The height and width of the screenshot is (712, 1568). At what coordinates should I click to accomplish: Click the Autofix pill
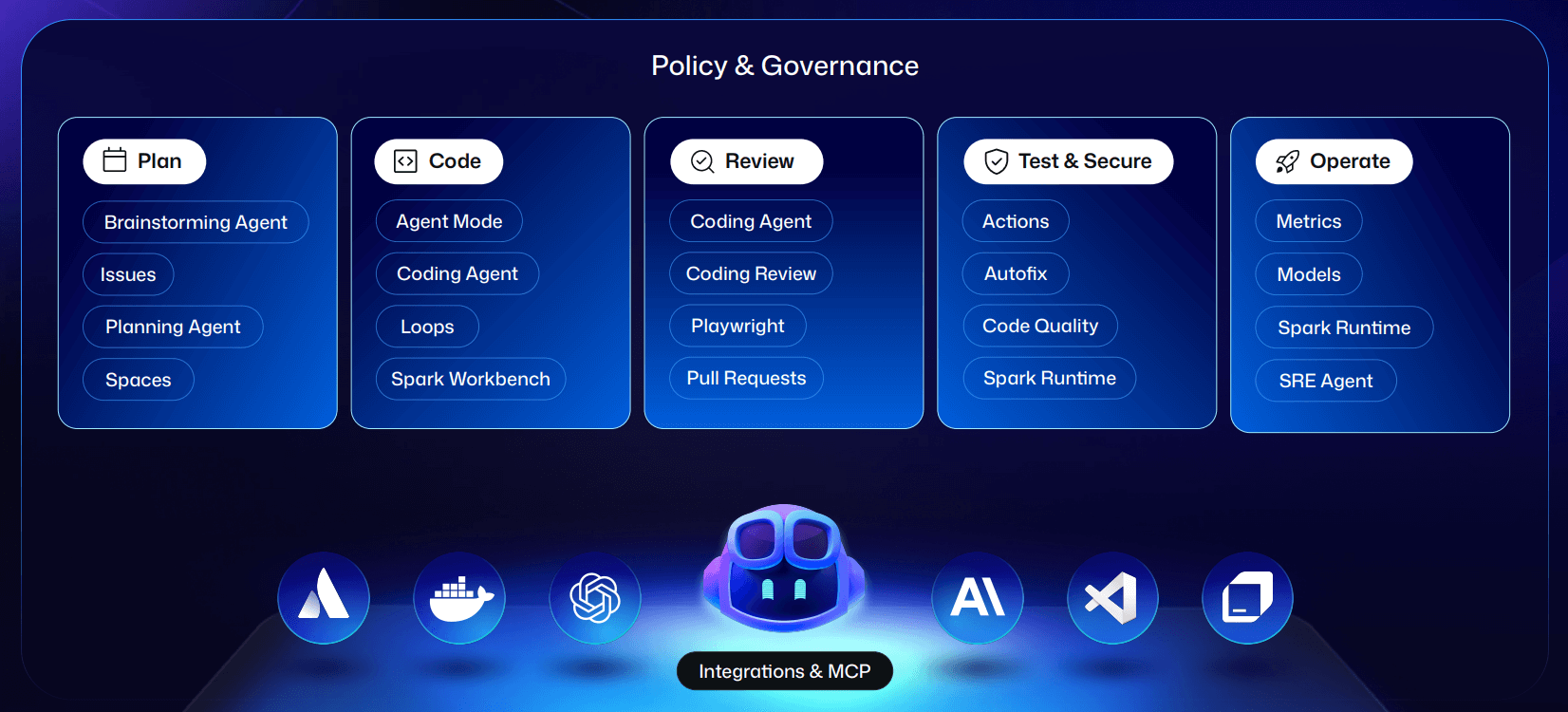click(1016, 273)
